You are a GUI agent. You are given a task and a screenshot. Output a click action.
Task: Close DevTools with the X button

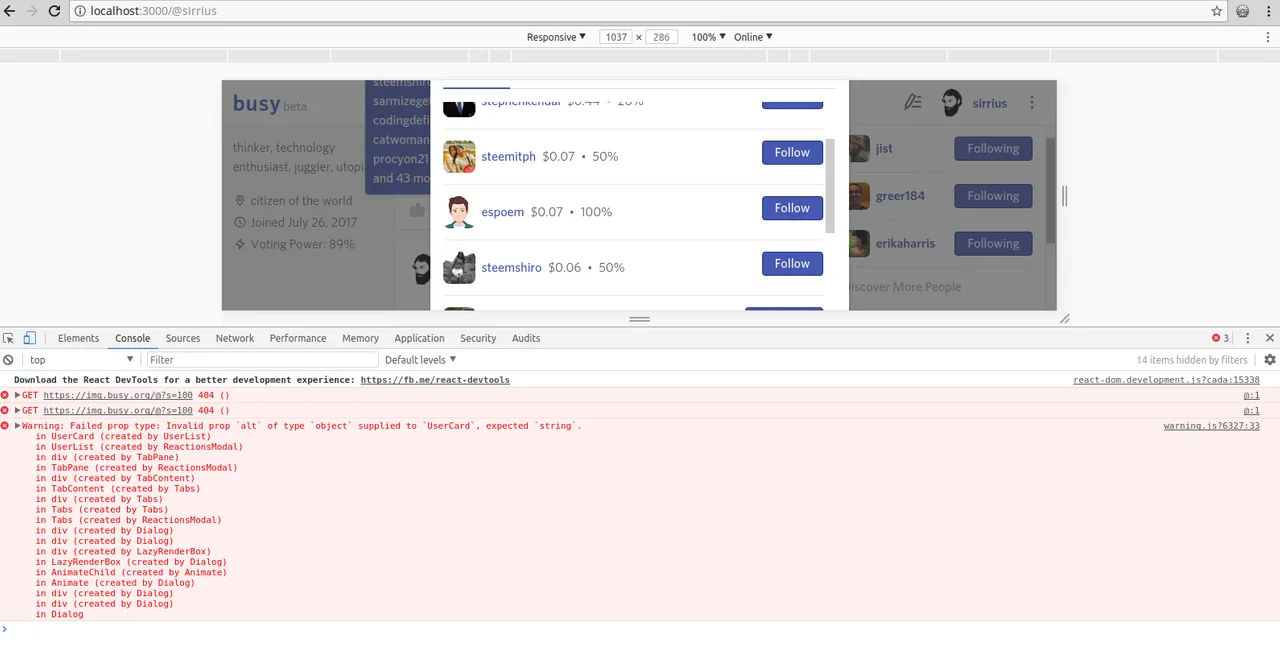tap(1270, 338)
